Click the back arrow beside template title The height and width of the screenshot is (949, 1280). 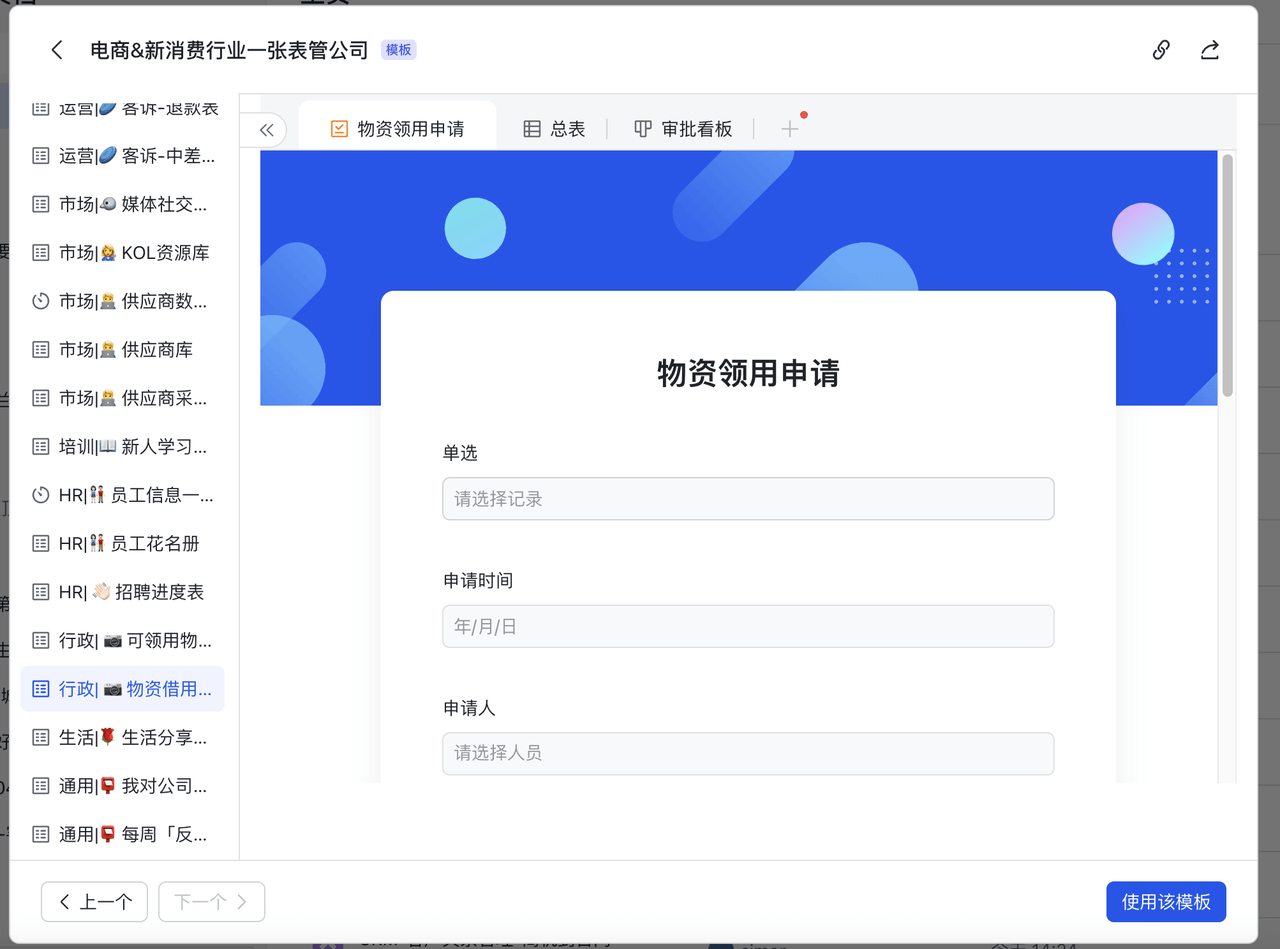pos(57,50)
